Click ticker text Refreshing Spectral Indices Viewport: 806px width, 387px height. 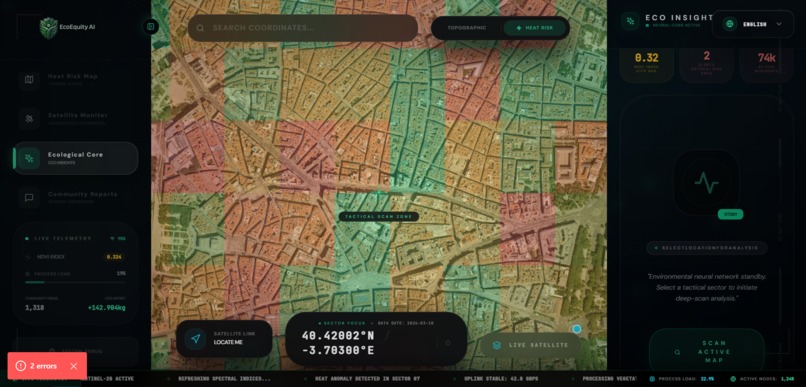pyautogui.click(x=224, y=379)
